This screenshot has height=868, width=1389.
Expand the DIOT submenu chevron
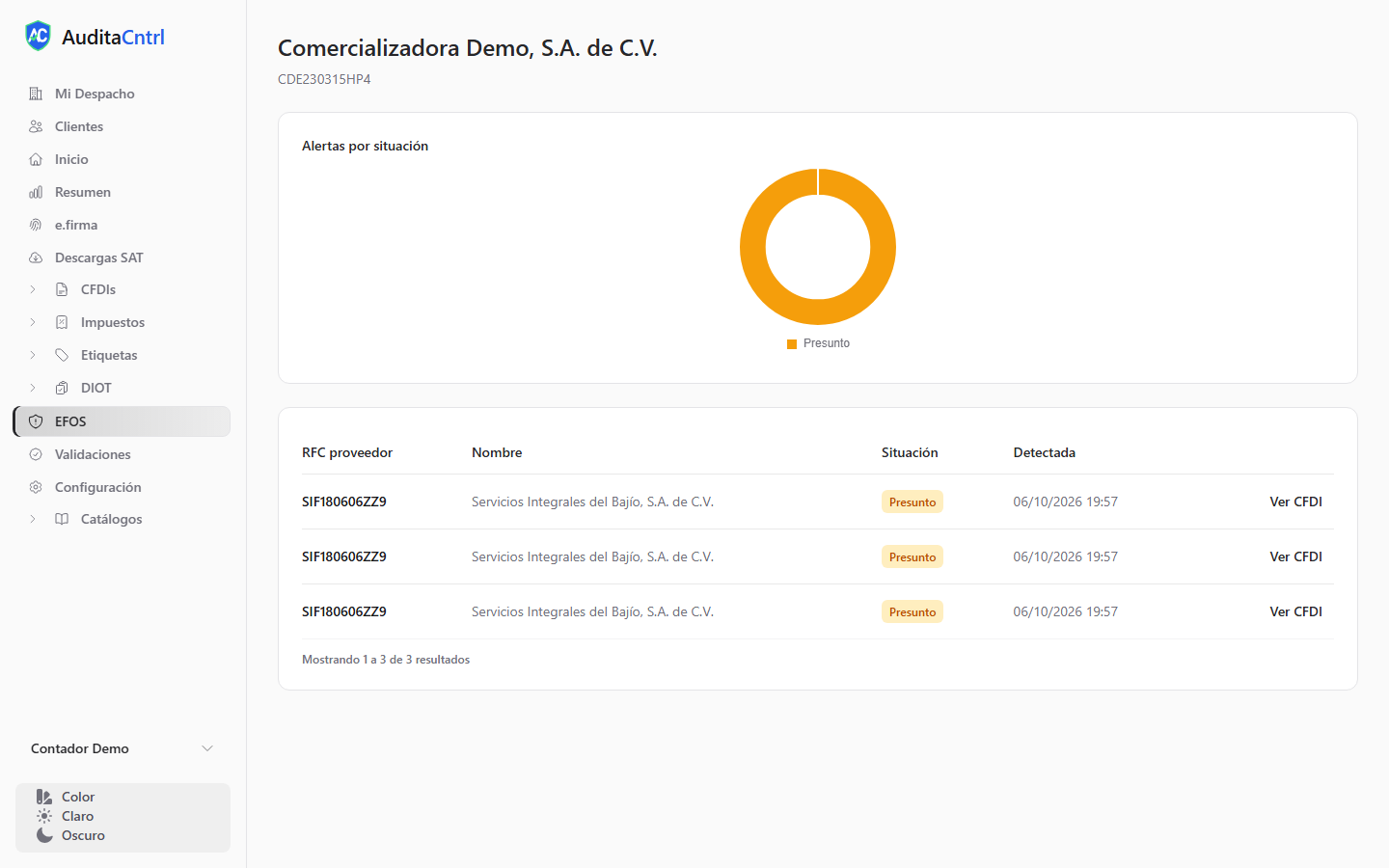(x=33, y=388)
